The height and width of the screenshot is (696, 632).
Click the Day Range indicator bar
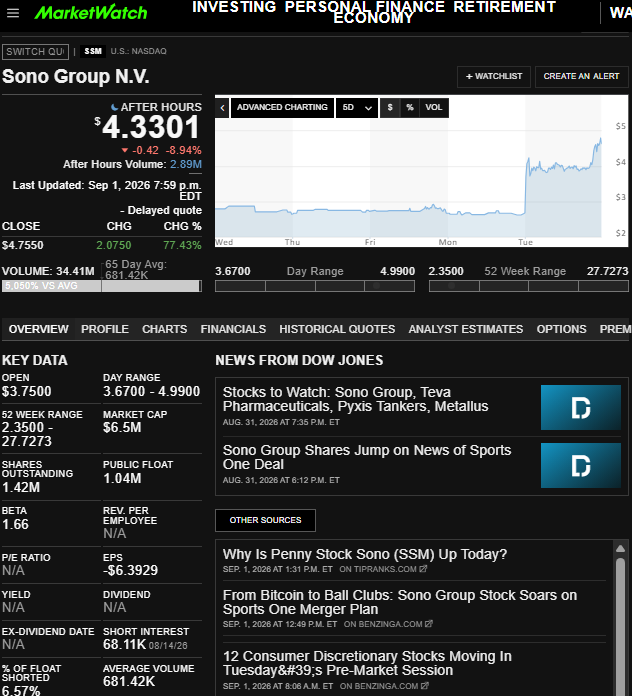pyautogui.click(x=315, y=286)
